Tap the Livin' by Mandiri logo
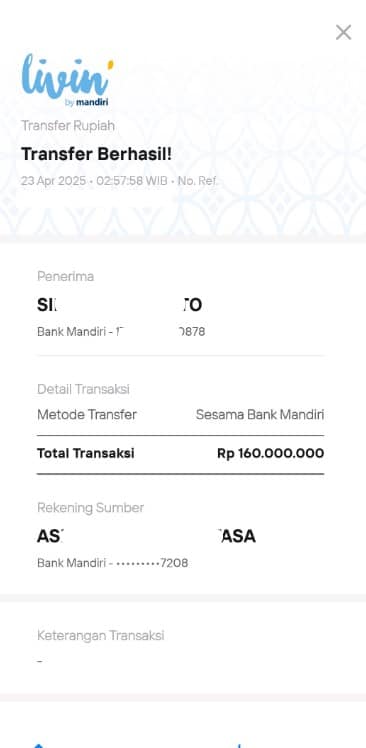The width and height of the screenshot is (366, 748). (x=67, y=80)
